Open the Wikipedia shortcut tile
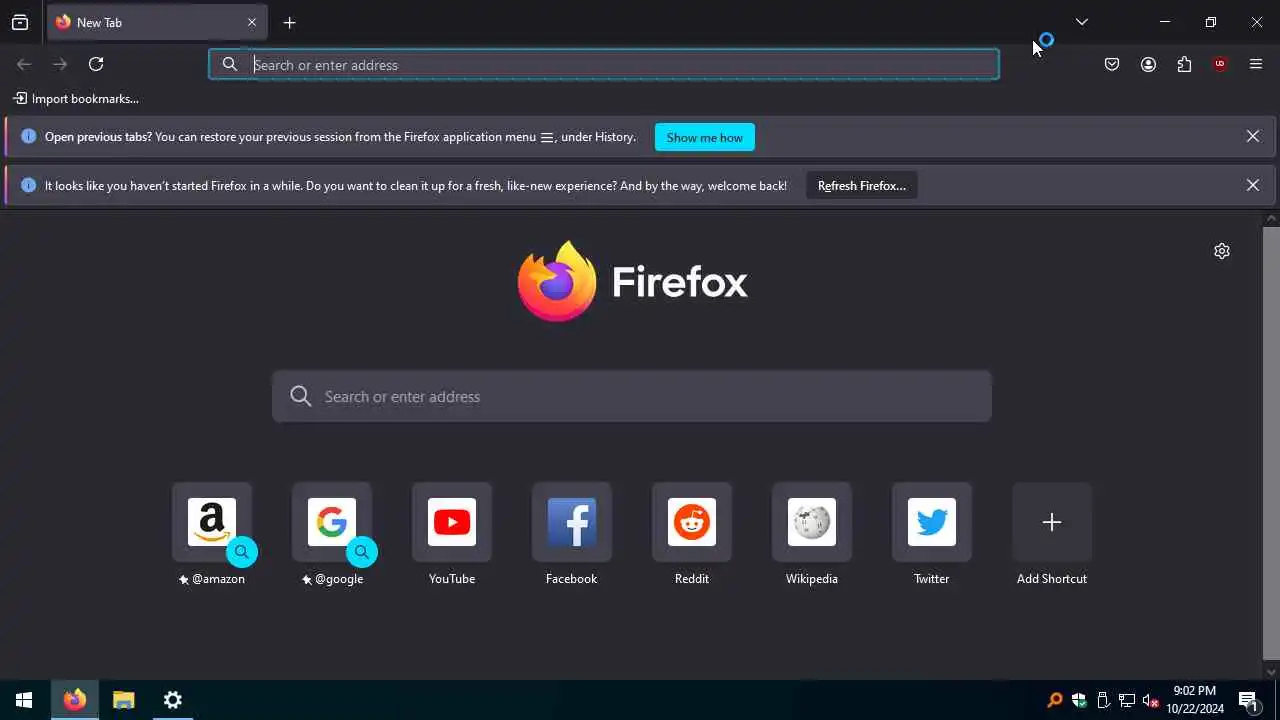 tap(812, 522)
